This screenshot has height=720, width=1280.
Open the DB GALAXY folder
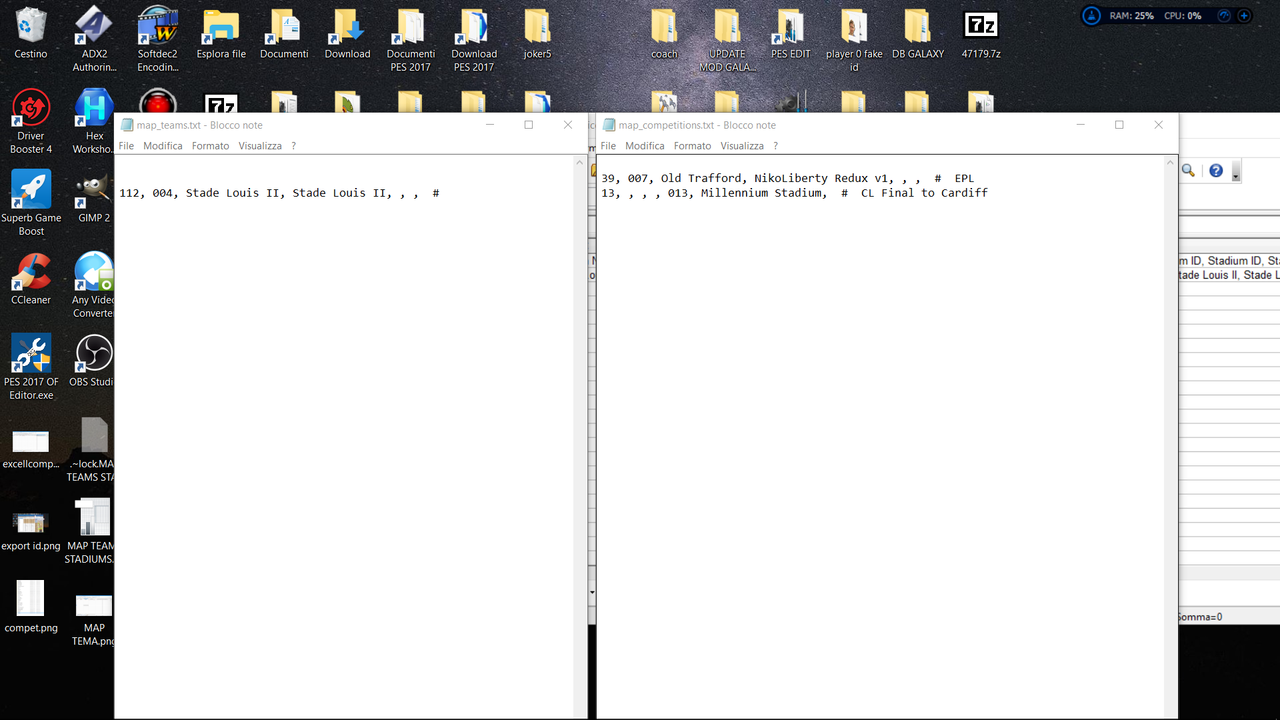click(918, 33)
